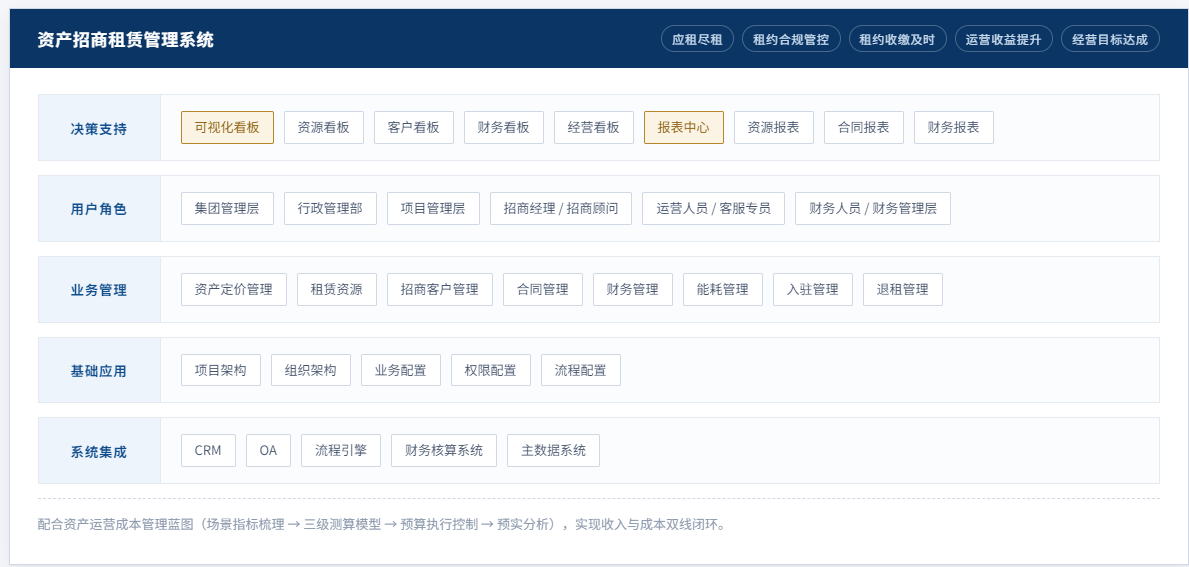1189x567 pixels.
Task: Click the 应租尽租 pill in header
Action: pyautogui.click(x=697, y=39)
